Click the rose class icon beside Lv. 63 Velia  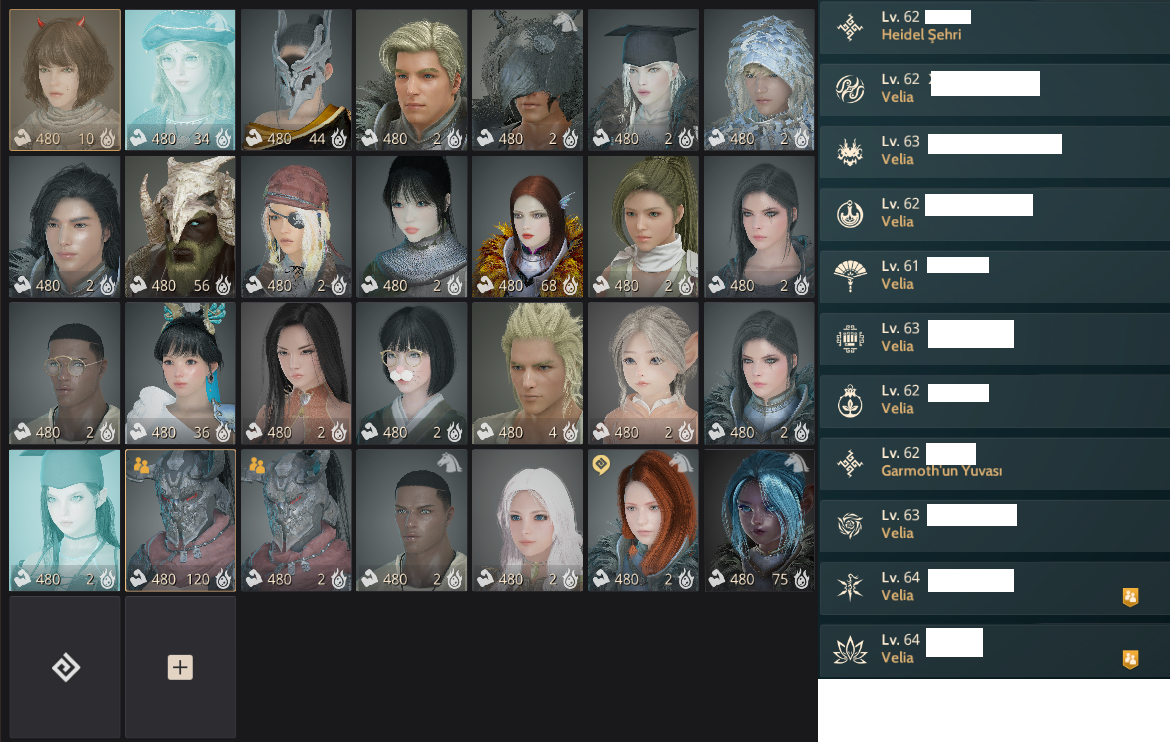point(850,525)
